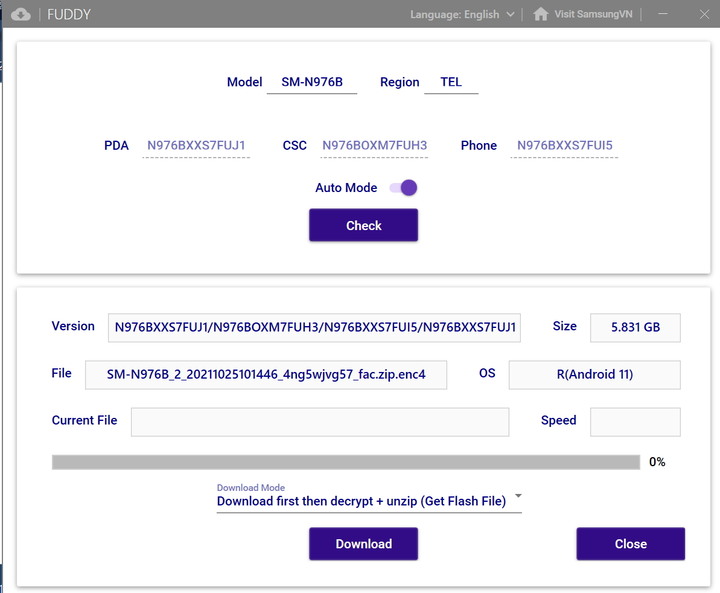
Task: Click the 0% progress label
Action: (x=657, y=462)
